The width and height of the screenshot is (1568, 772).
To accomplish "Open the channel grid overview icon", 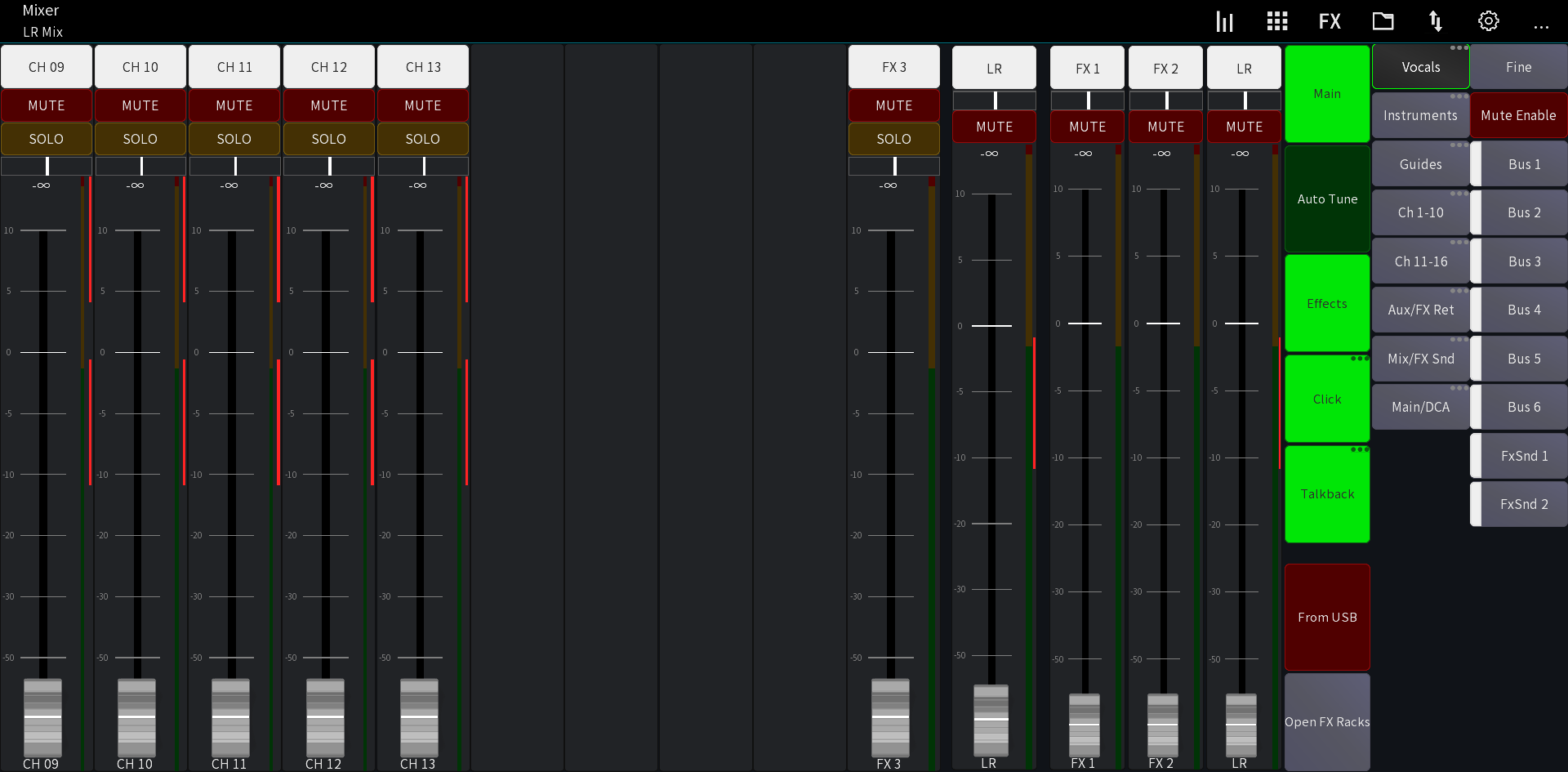I will point(1276,20).
